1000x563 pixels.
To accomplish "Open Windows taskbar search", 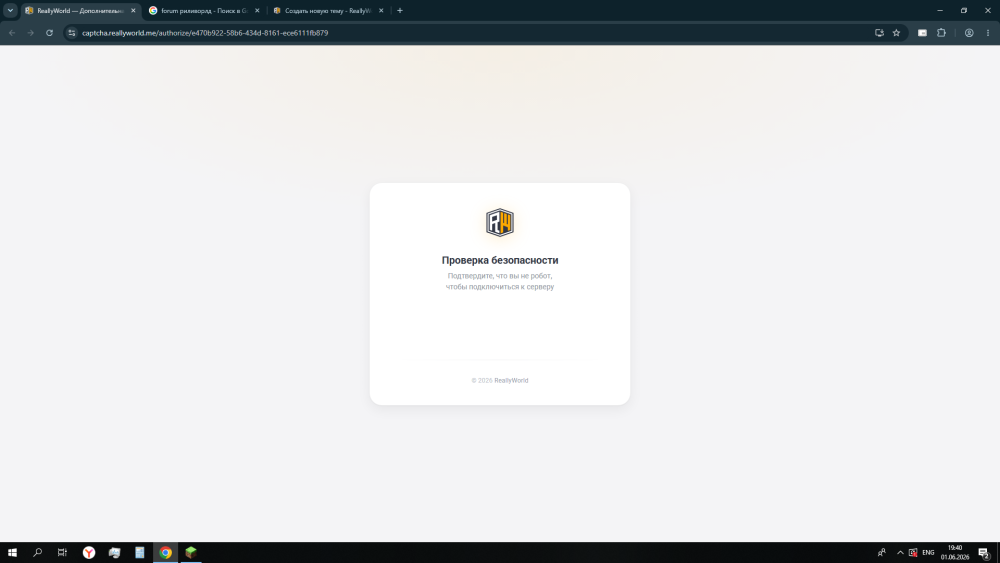I will pyautogui.click(x=38, y=553).
